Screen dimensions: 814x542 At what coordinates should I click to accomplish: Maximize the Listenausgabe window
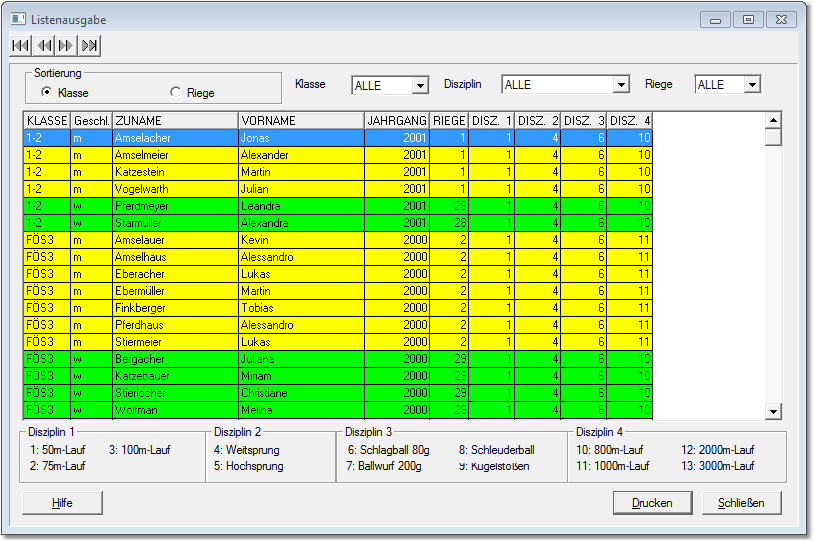pos(747,19)
